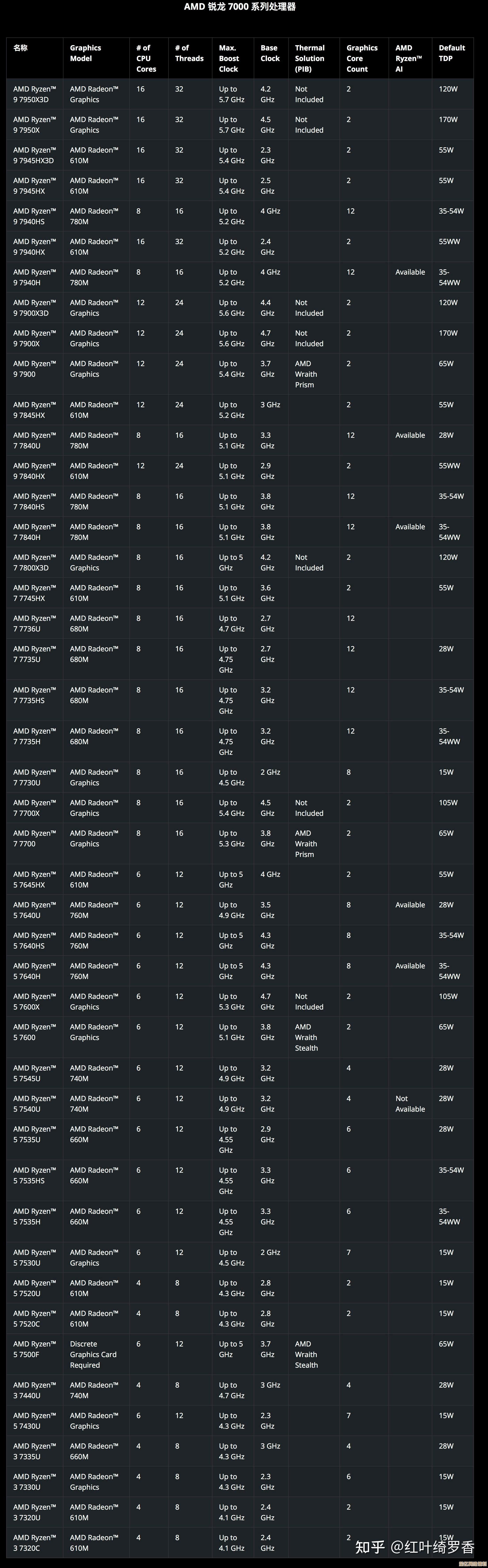The height and width of the screenshot is (1568, 488).
Task: Click the # of Threads column header
Action: [x=189, y=53]
